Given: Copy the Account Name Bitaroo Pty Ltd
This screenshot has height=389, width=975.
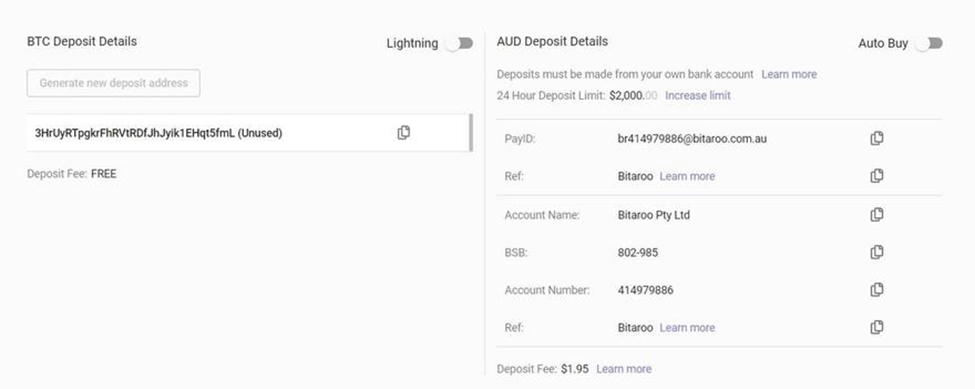Looking at the screenshot, I should tap(877, 215).
